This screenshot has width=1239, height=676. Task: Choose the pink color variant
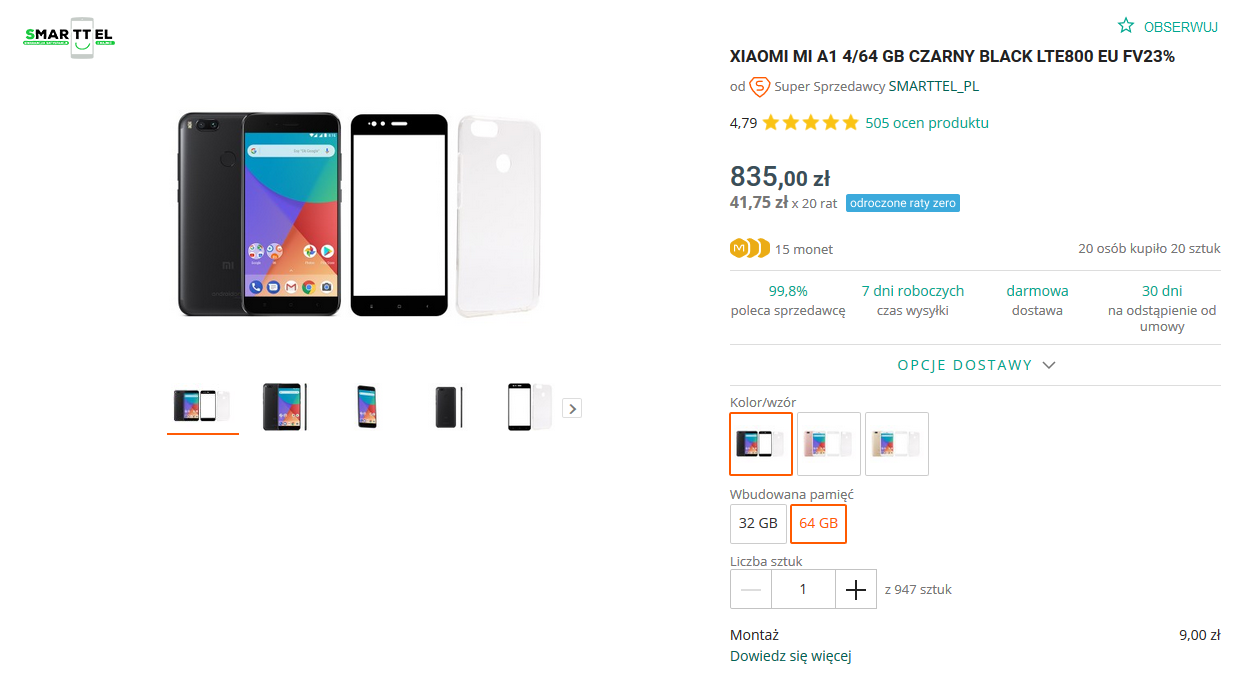[x=828, y=444]
